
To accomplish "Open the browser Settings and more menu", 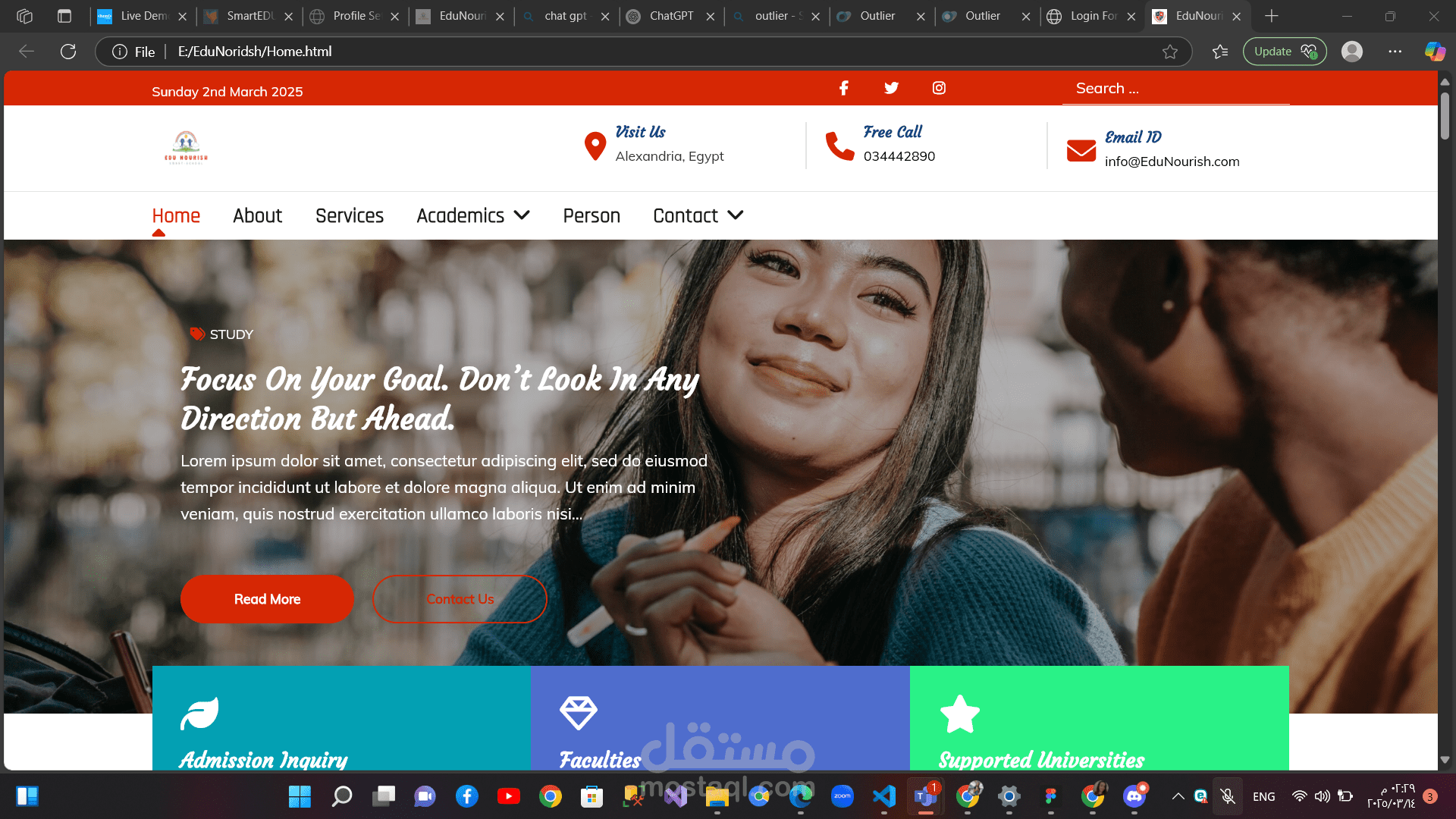I will pos(1395,52).
